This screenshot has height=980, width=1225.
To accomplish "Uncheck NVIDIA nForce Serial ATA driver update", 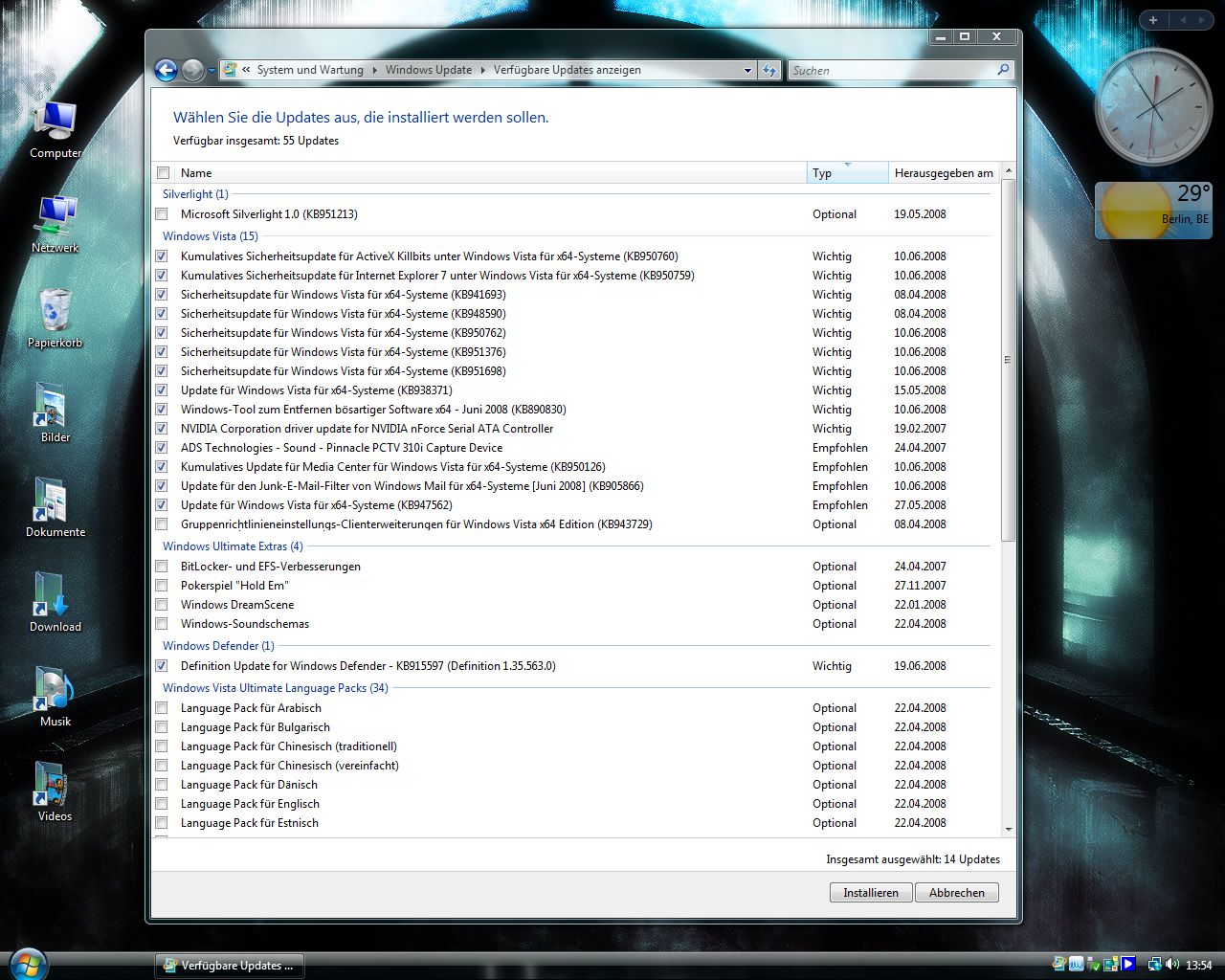I will pos(162,429).
